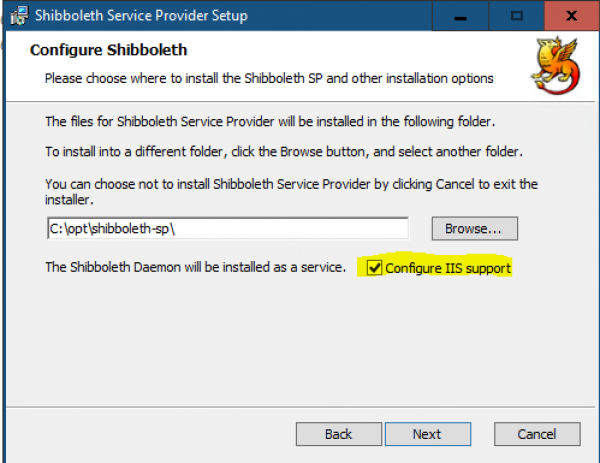The height and width of the screenshot is (463, 600).
Task: Click the 'Please choose where to install' subtitle
Action: (x=269, y=78)
